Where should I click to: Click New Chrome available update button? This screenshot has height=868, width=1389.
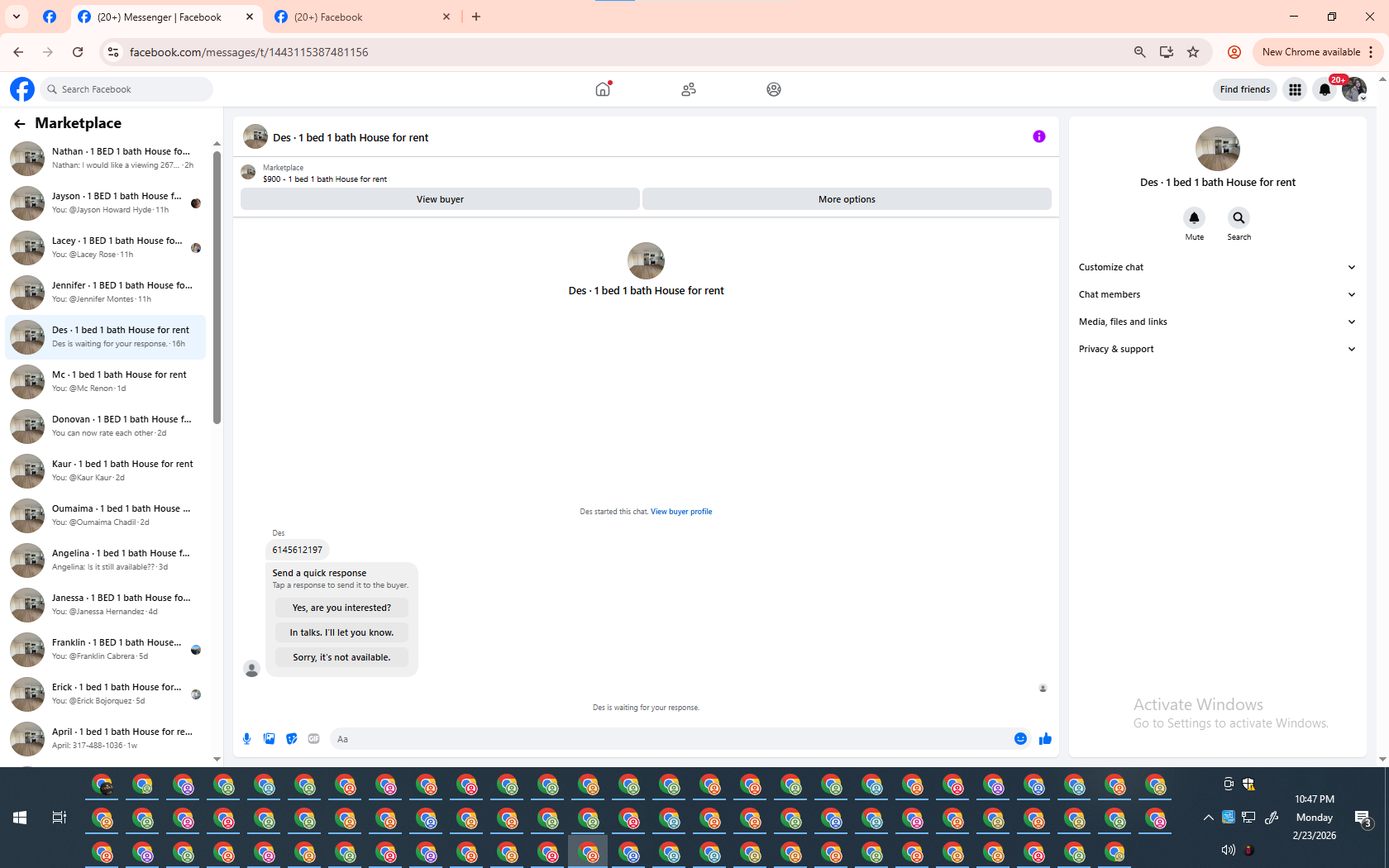(1316, 52)
